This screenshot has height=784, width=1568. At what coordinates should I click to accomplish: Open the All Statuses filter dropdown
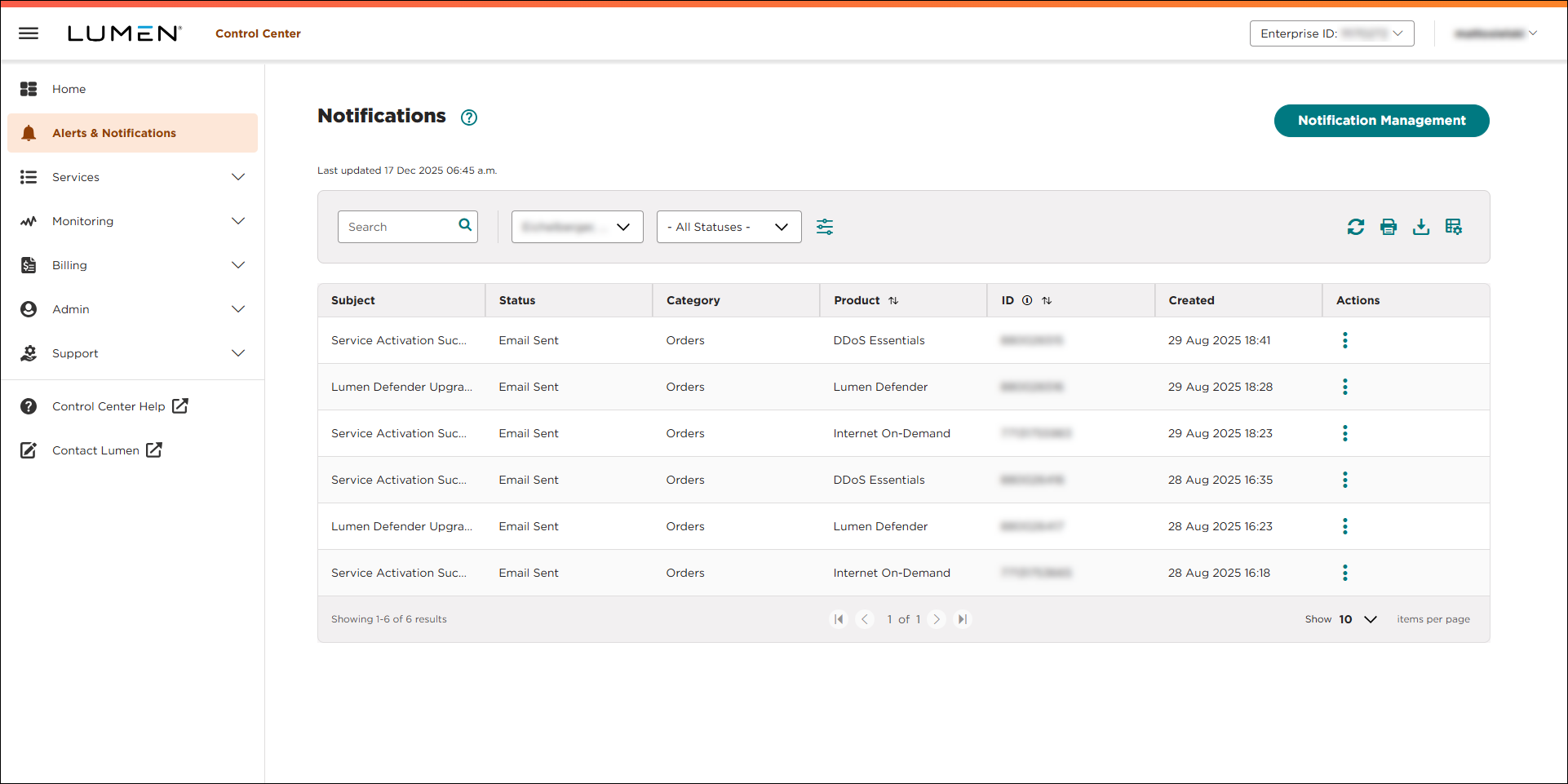coord(728,227)
